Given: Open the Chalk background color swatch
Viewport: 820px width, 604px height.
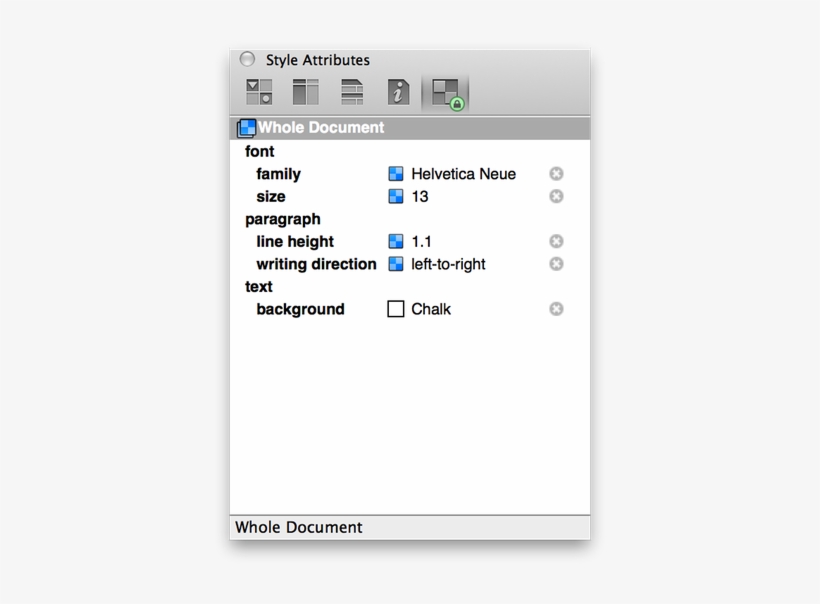Looking at the screenshot, I should click(394, 309).
